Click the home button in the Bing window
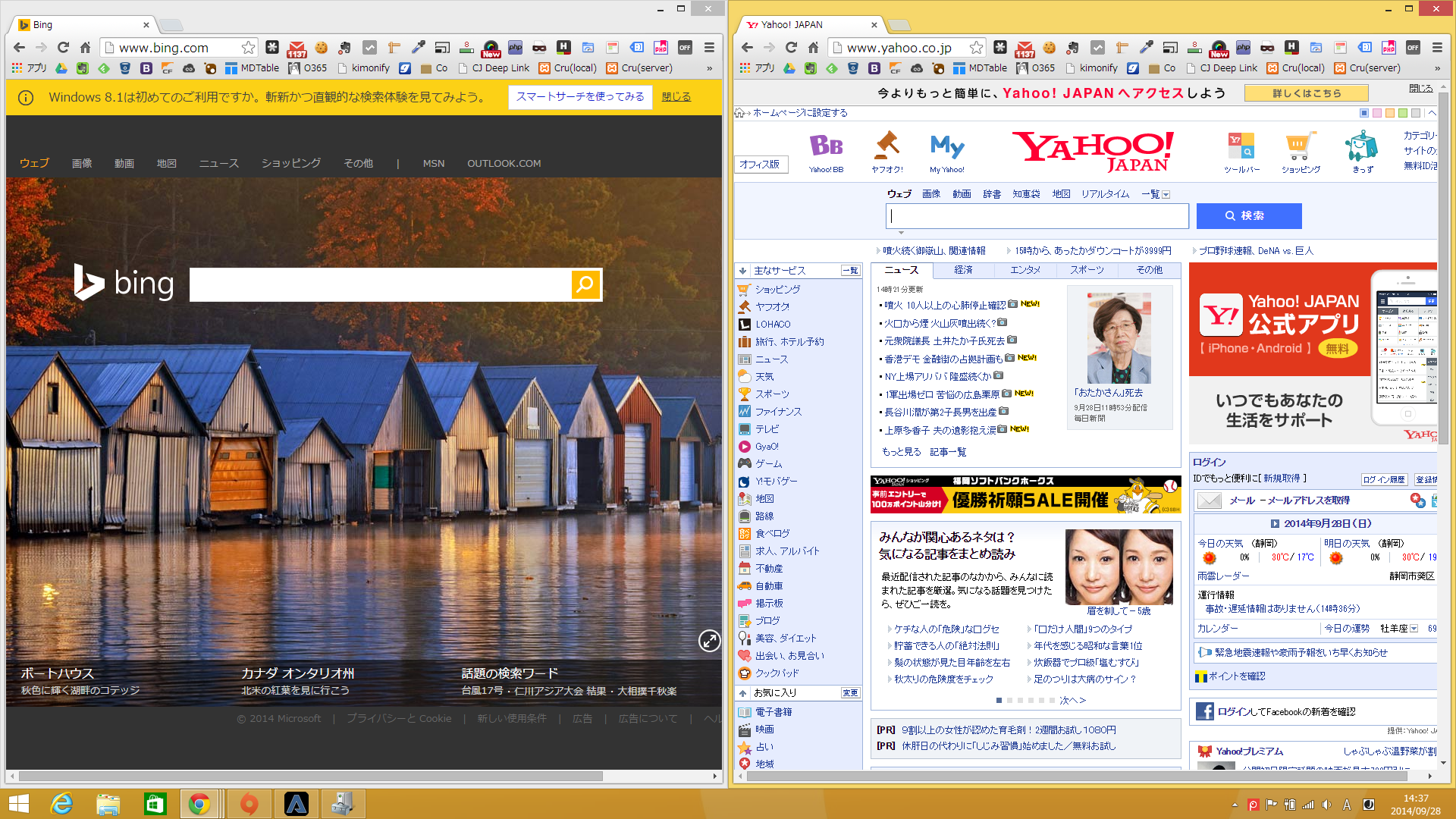This screenshot has height=819, width=1456. (85, 48)
